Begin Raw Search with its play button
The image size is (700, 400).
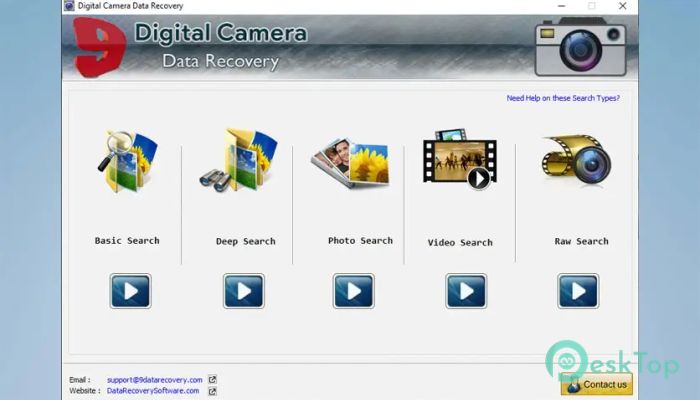(578, 291)
